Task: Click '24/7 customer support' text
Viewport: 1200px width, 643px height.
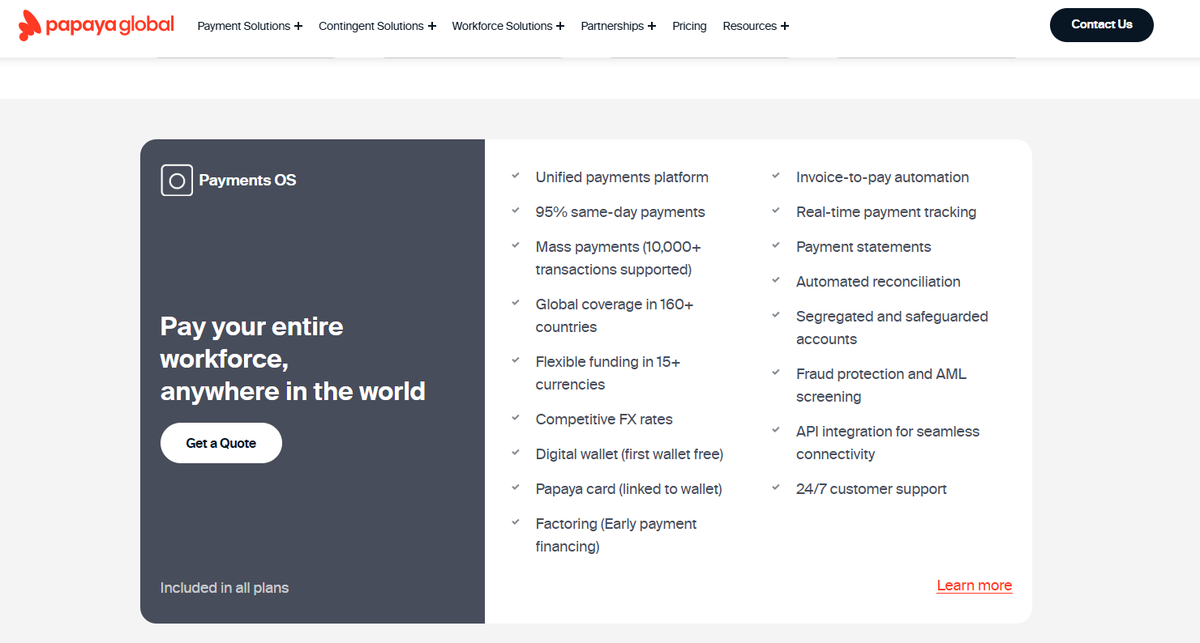Action: tap(871, 489)
